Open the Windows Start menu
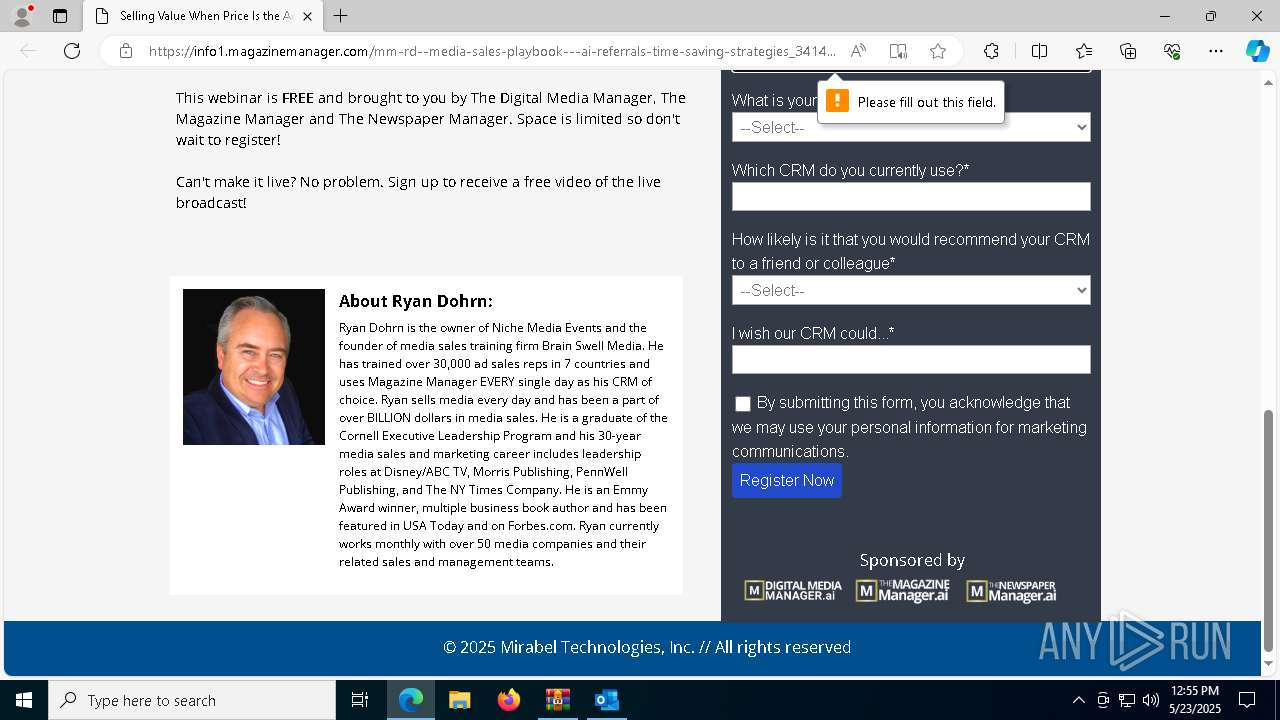 tap(24, 700)
